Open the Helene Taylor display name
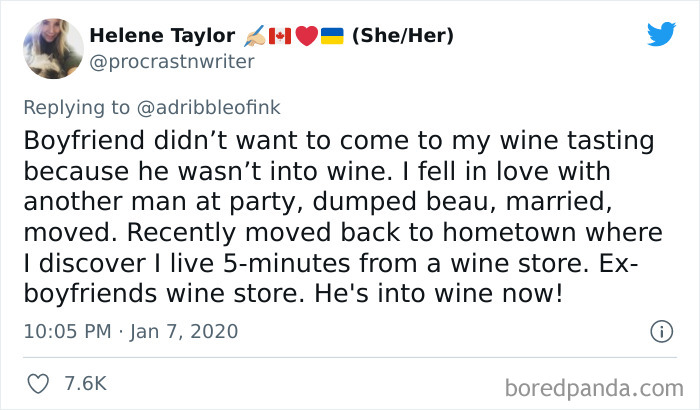This screenshot has width=700, height=410. 160,37
